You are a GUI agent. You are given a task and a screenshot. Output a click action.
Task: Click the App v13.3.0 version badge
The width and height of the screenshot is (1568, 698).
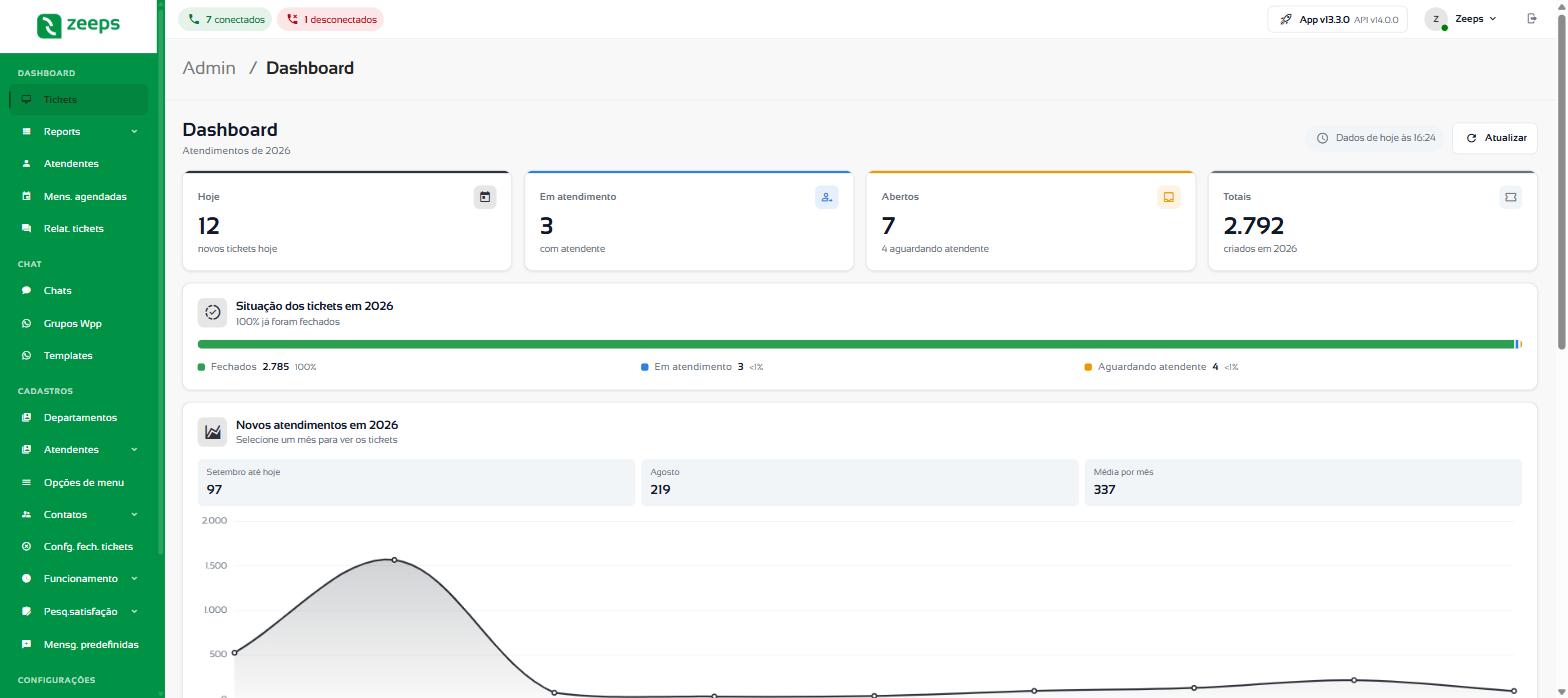click(x=1338, y=19)
